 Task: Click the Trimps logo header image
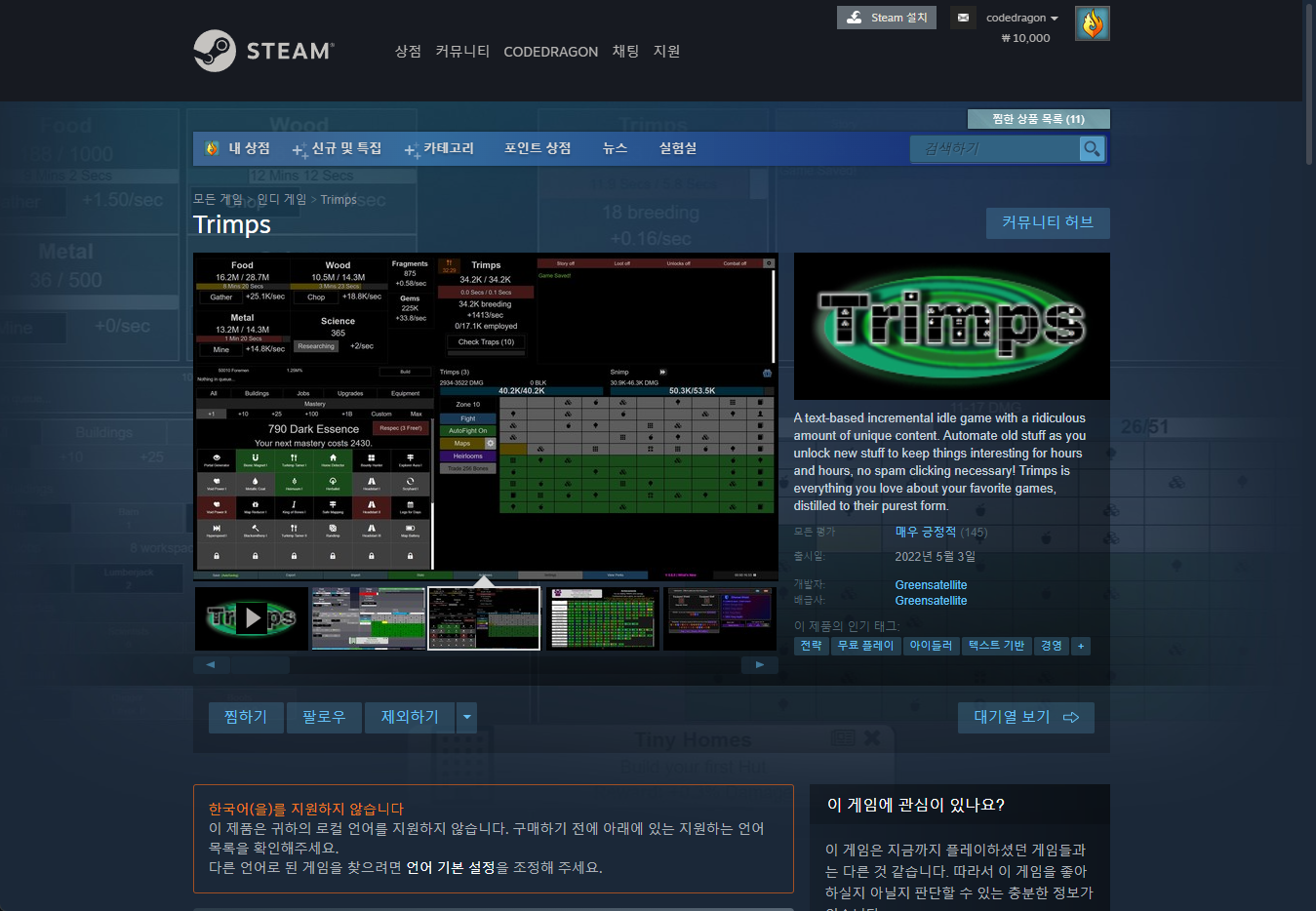[x=951, y=326]
